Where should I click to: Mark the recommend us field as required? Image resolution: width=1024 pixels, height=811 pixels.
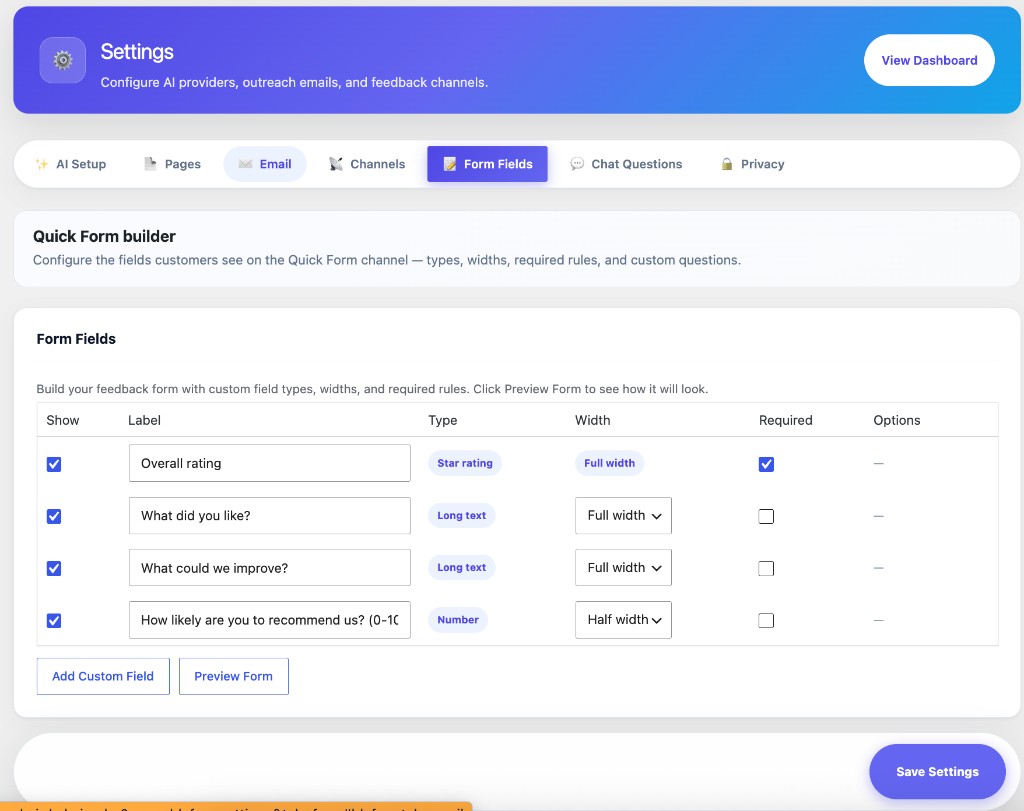(x=766, y=620)
